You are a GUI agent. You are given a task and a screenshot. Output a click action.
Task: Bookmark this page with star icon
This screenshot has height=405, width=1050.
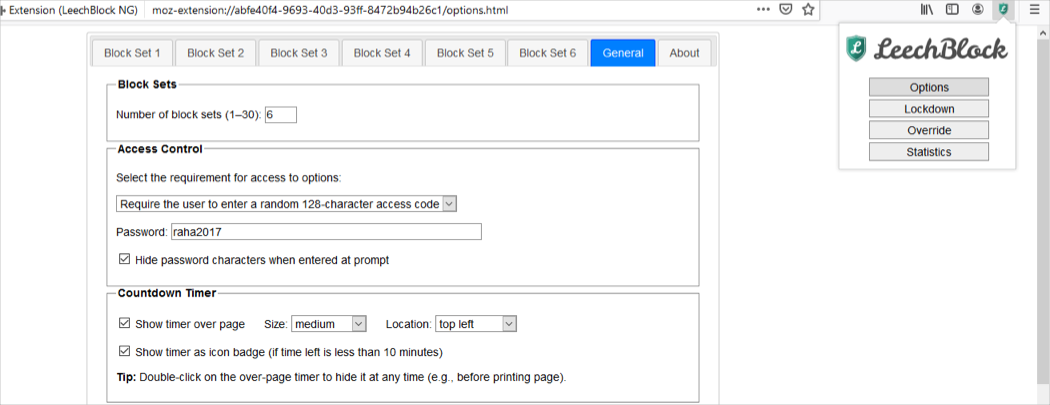(808, 10)
